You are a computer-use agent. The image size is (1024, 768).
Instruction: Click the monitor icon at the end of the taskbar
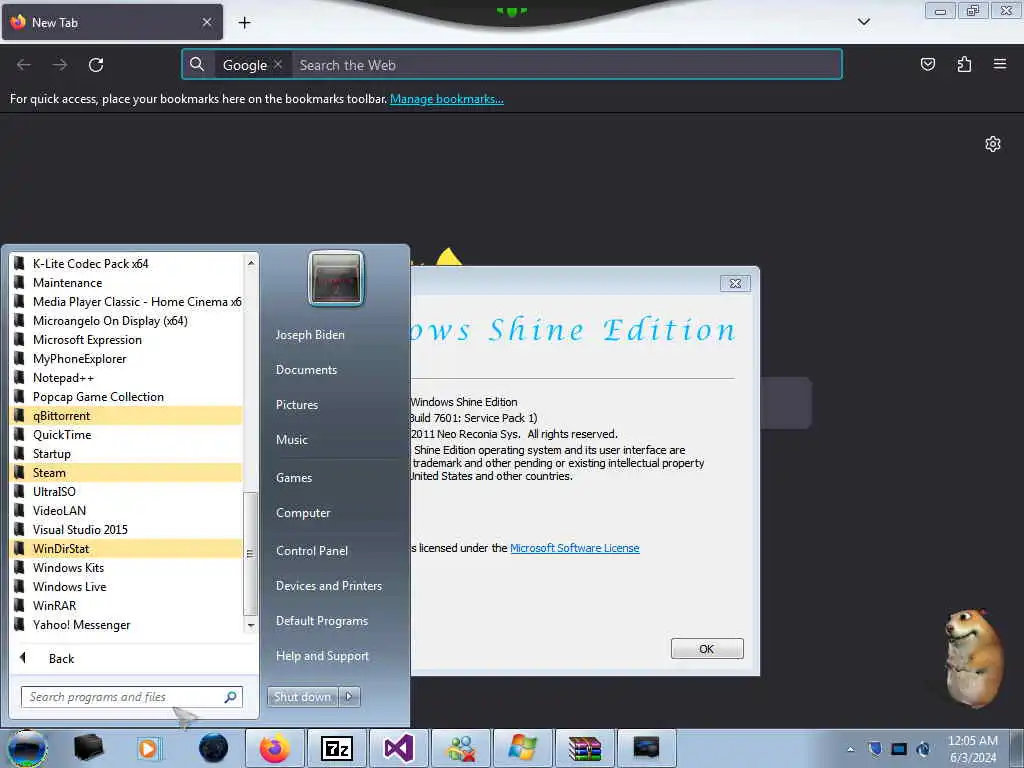[647, 748]
